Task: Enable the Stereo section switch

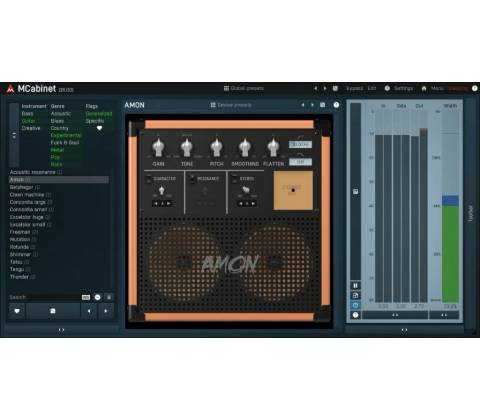Action: pos(235,179)
